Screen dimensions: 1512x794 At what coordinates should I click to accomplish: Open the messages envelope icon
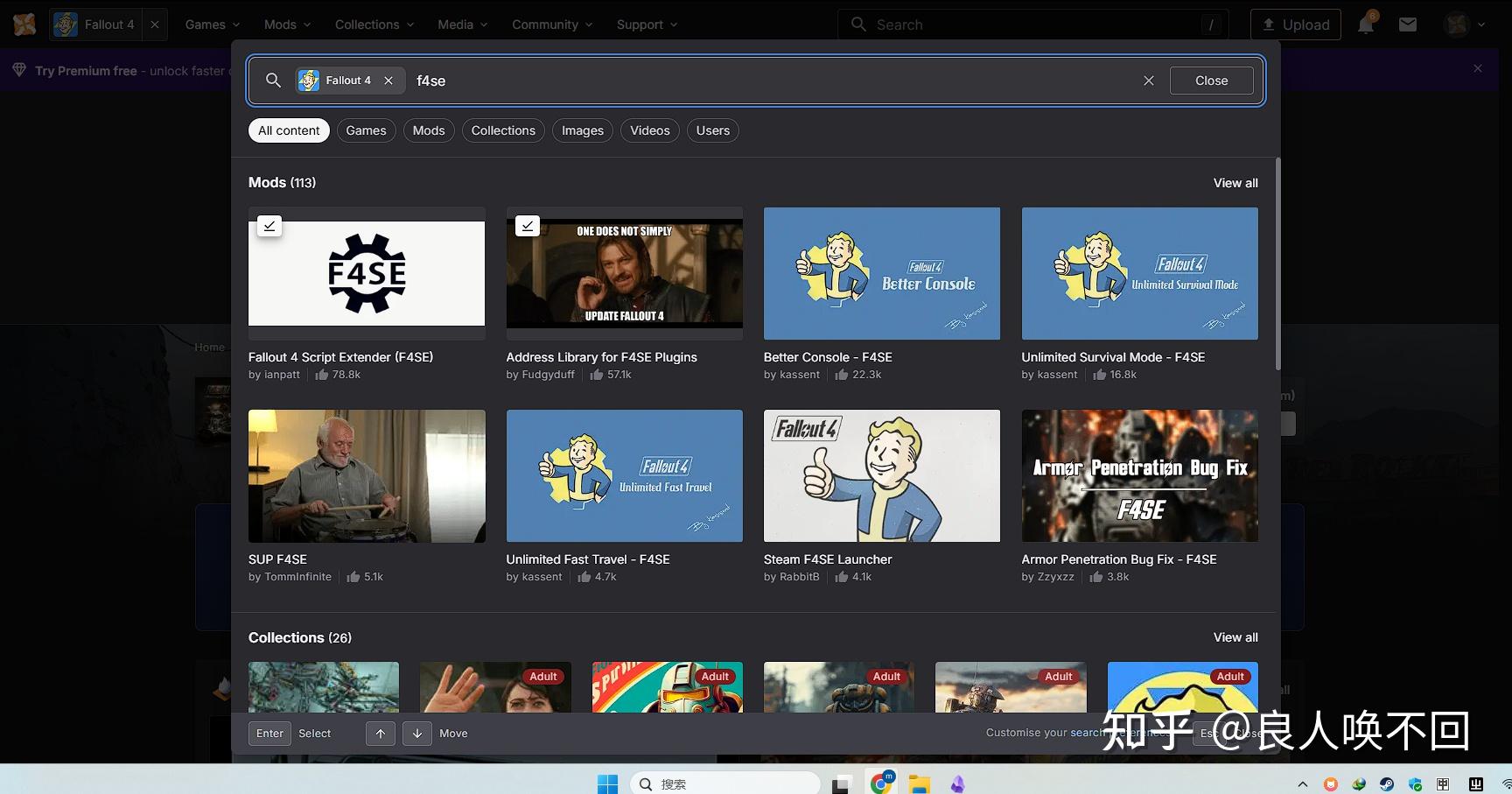[x=1408, y=25]
